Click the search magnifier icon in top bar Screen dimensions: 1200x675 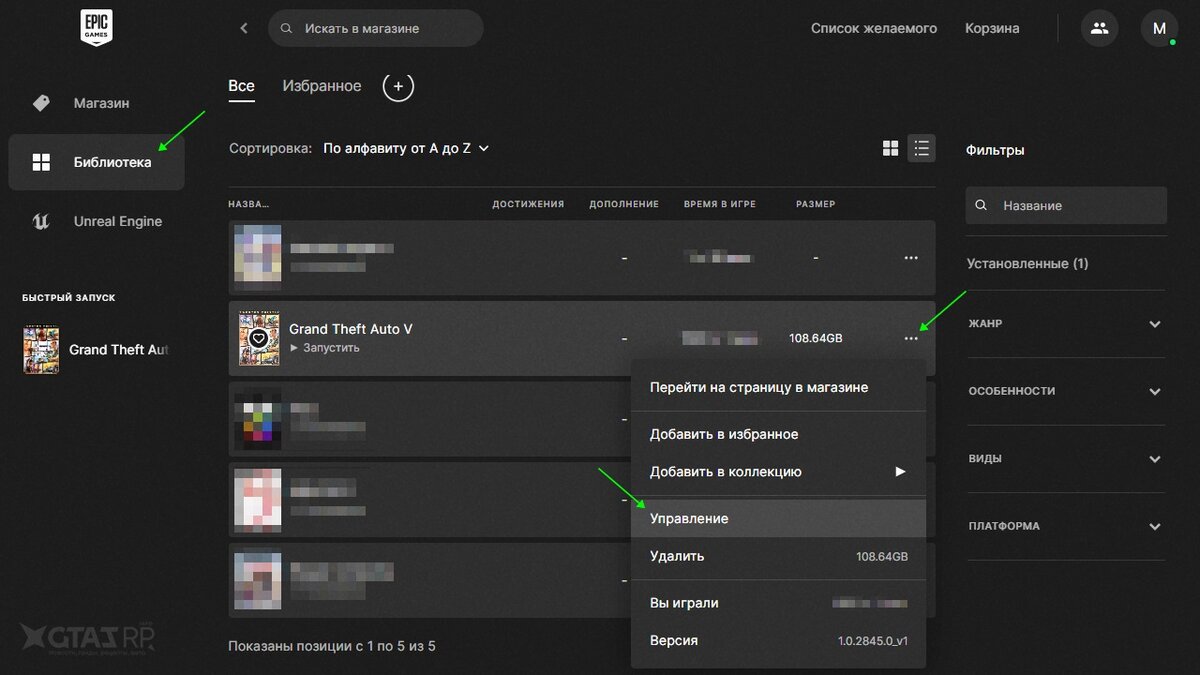tap(287, 28)
